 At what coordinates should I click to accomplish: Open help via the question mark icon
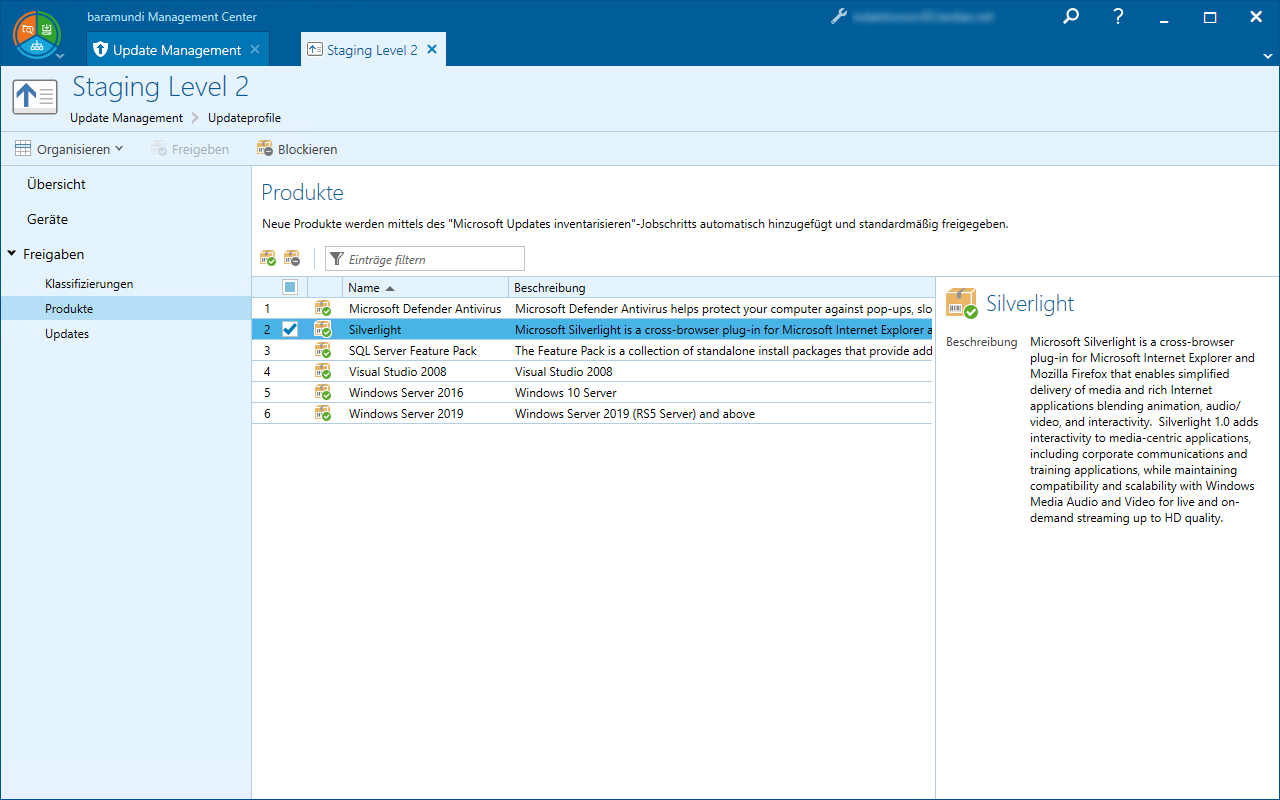pyautogui.click(x=1119, y=17)
